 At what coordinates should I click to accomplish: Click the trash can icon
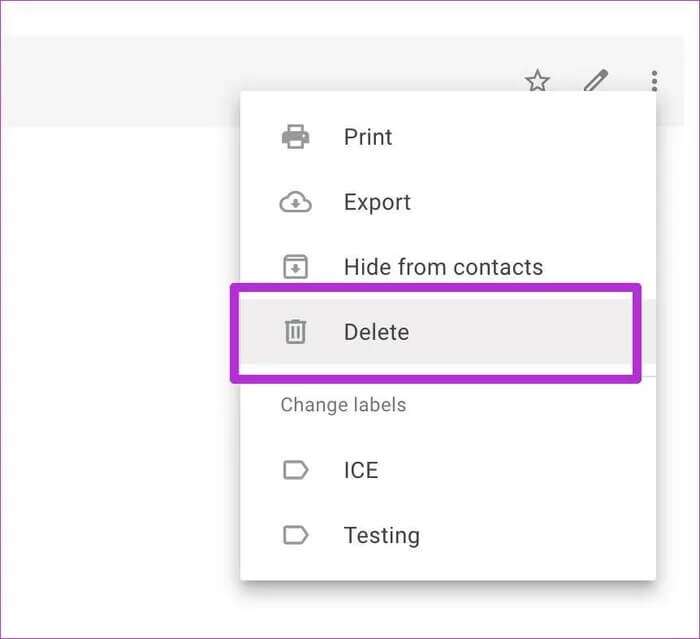coord(295,332)
